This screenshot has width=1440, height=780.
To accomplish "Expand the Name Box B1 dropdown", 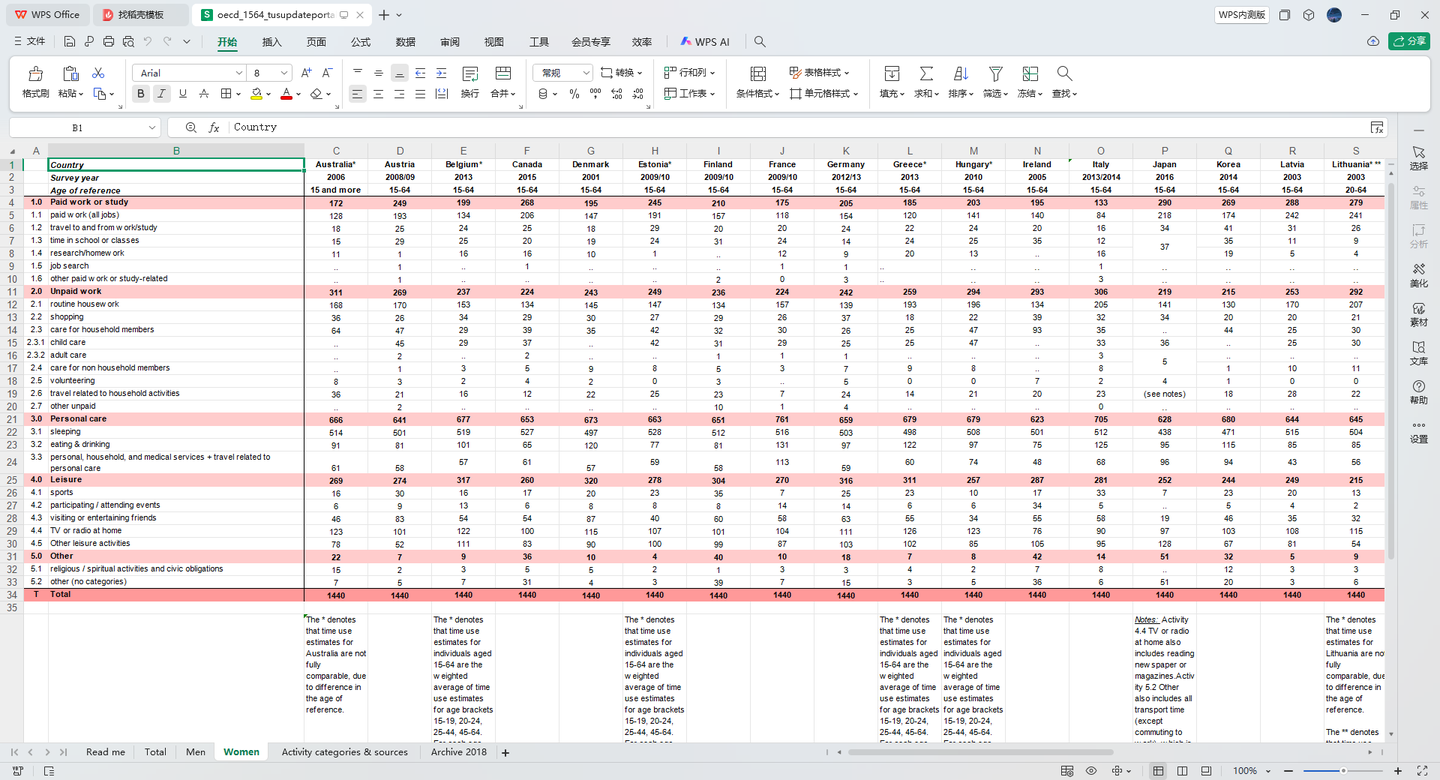I will [x=152, y=128].
